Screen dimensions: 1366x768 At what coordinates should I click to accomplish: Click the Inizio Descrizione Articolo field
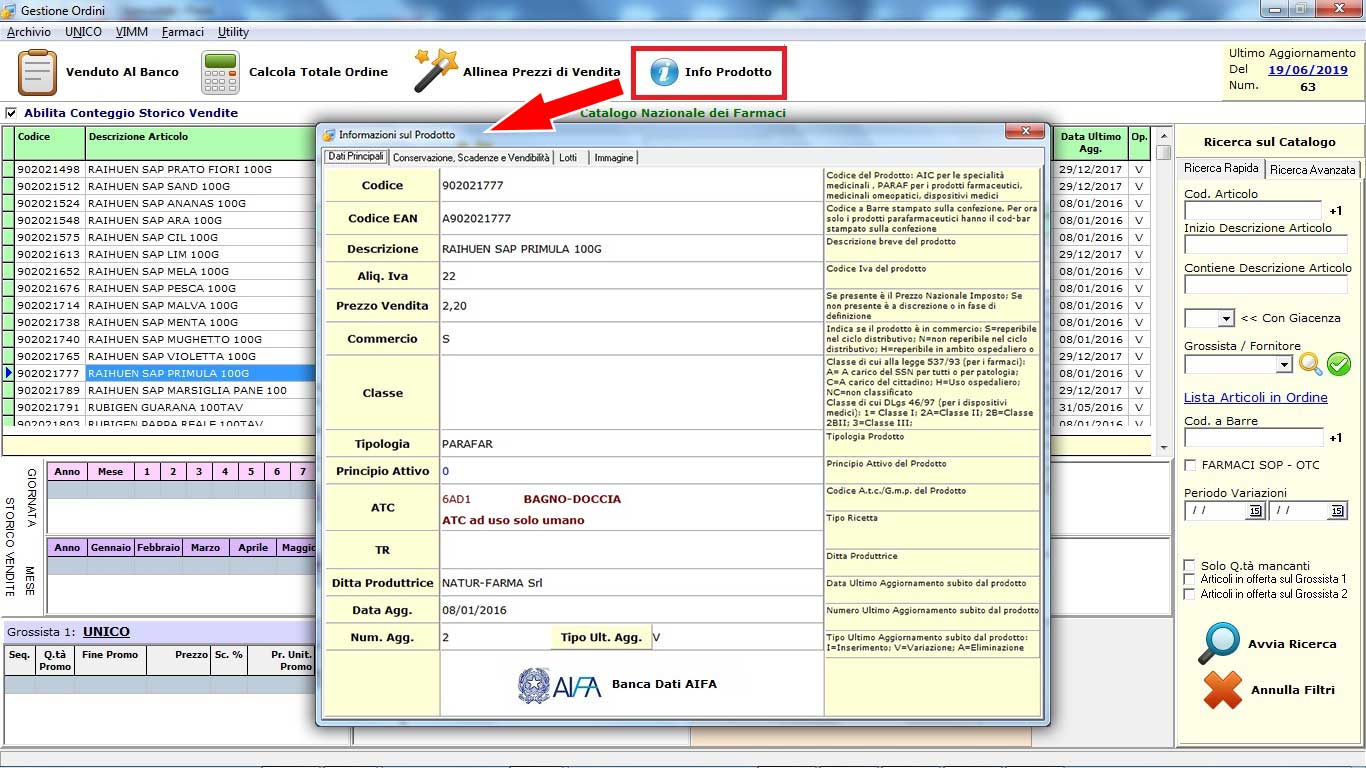[x=1266, y=245]
